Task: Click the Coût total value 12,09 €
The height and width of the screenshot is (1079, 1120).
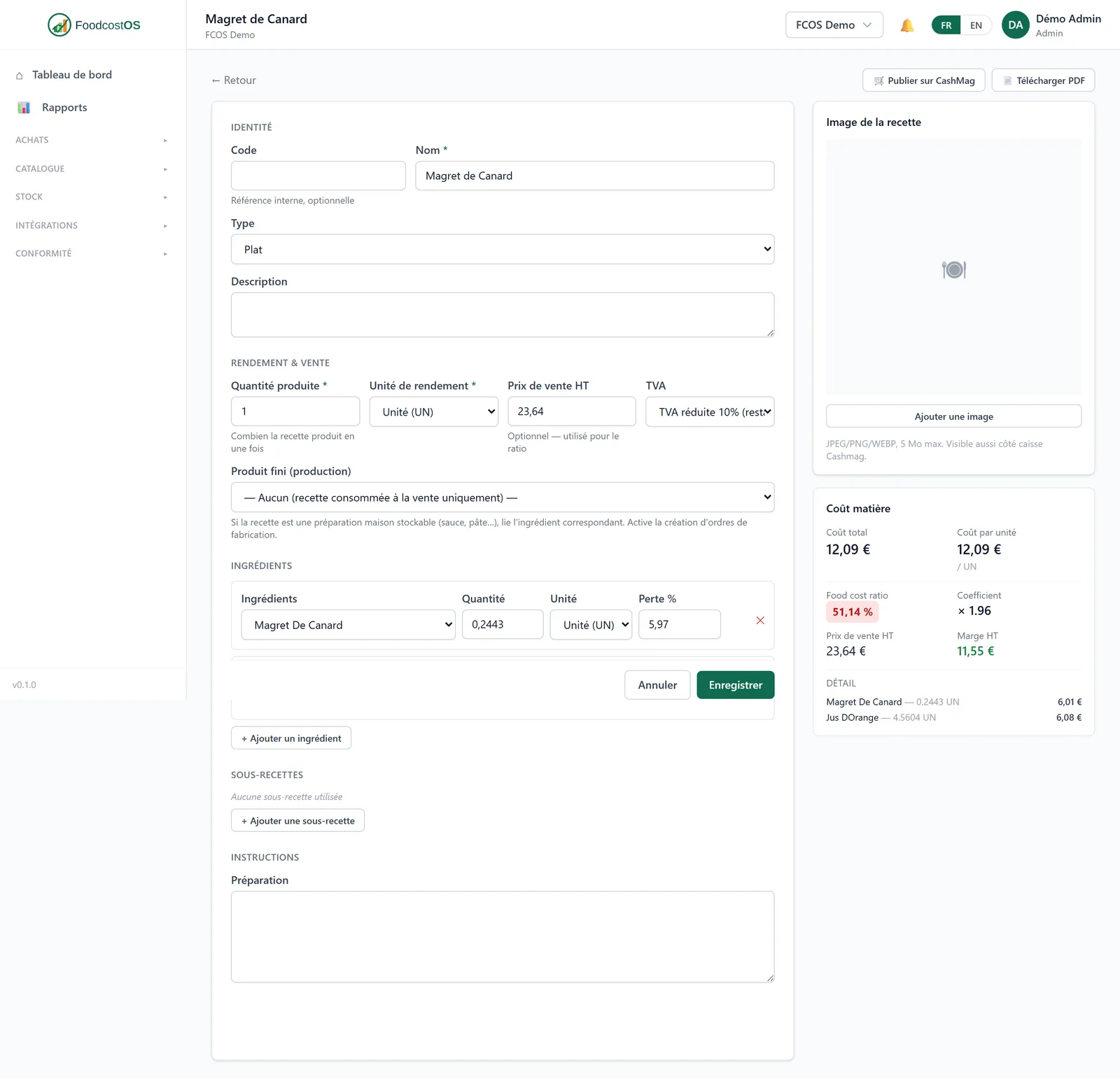Action: (848, 549)
